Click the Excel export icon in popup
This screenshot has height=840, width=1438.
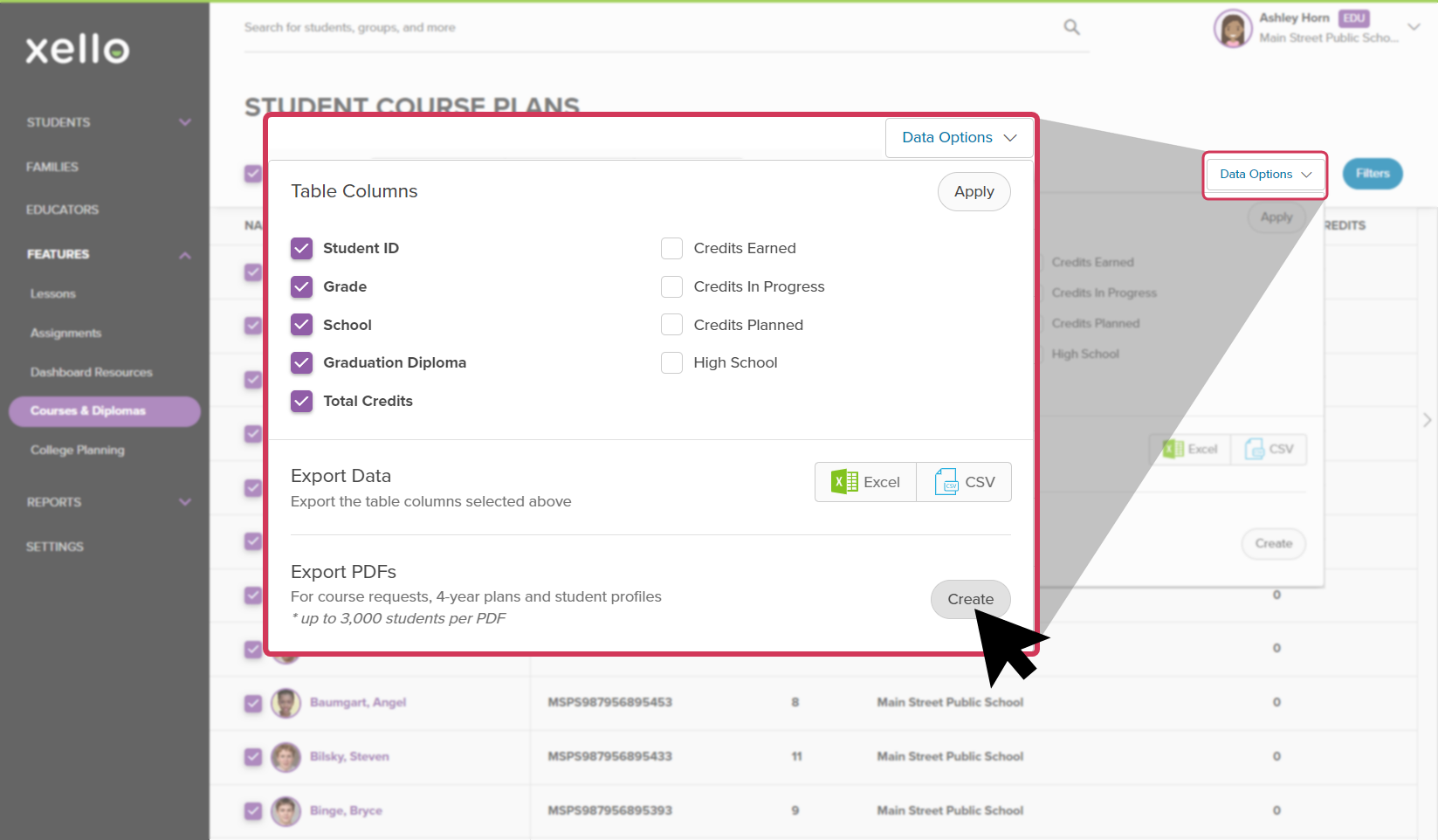click(x=844, y=482)
